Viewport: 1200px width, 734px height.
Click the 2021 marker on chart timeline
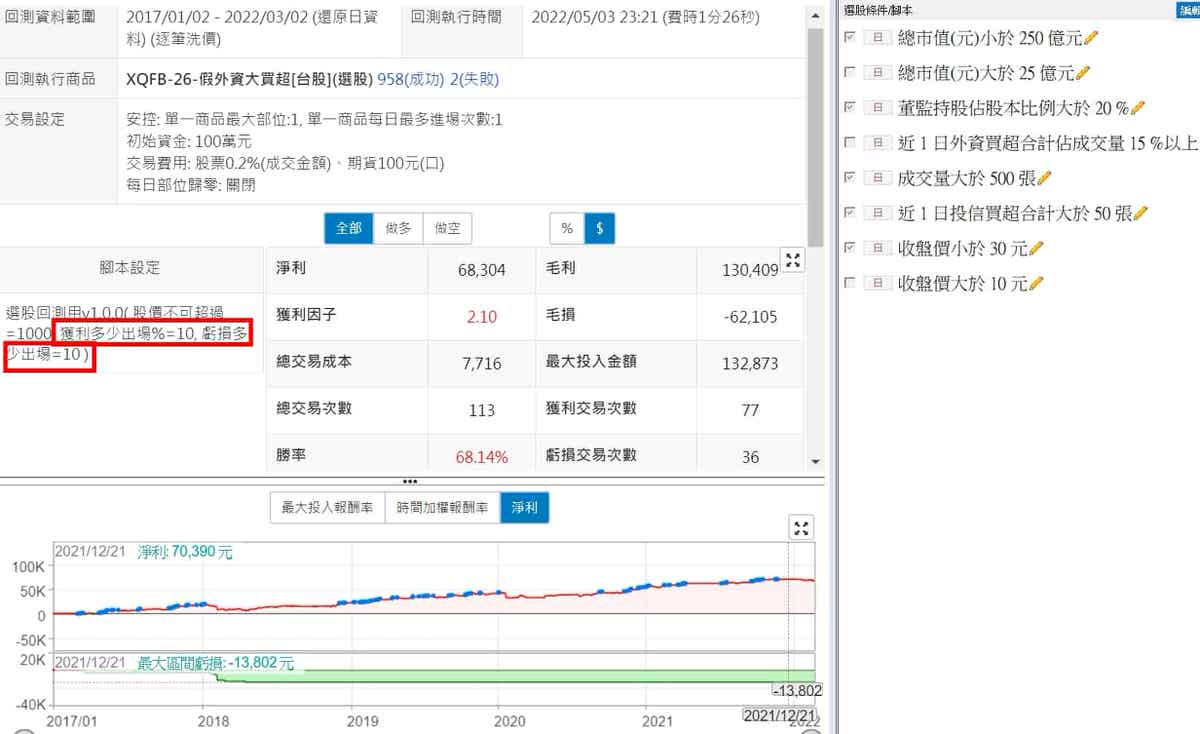[x=656, y=720]
